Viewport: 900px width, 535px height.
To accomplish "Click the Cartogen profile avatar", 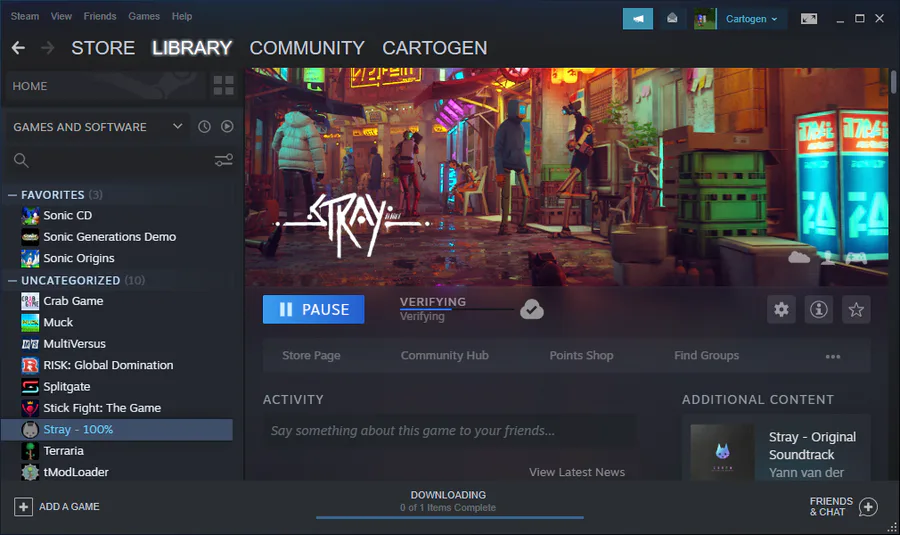I will pyautogui.click(x=704, y=19).
